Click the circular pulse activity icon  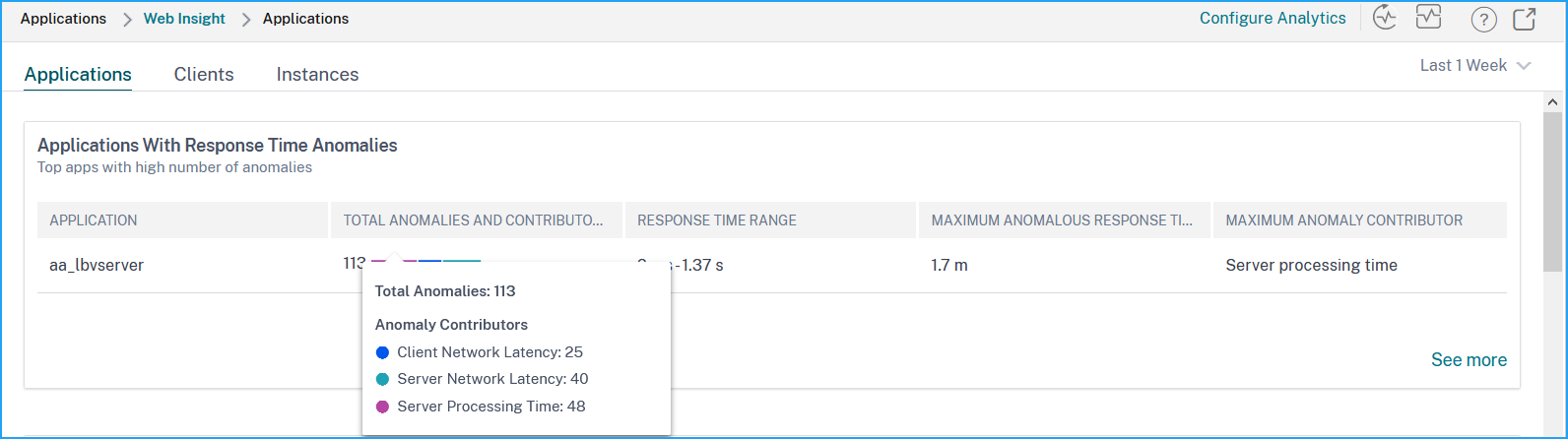point(1386,18)
